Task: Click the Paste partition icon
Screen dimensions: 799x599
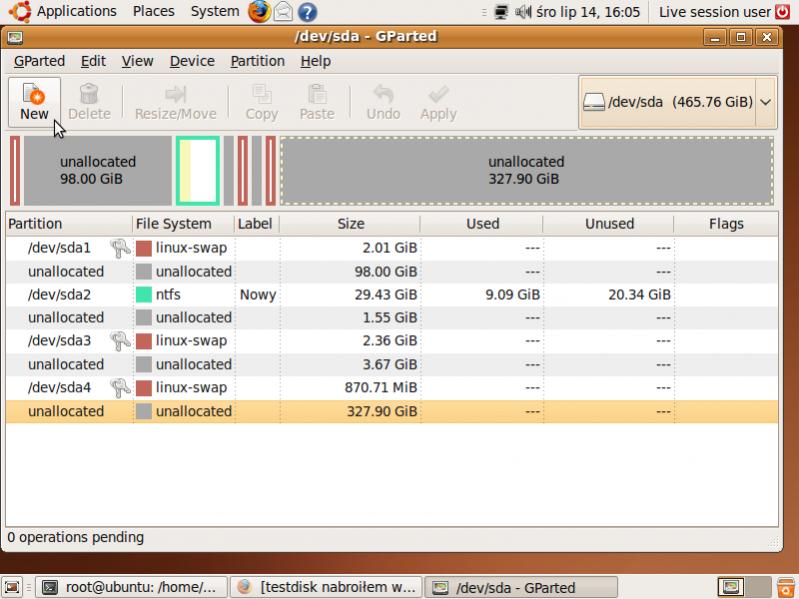Action: click(317, 95)
